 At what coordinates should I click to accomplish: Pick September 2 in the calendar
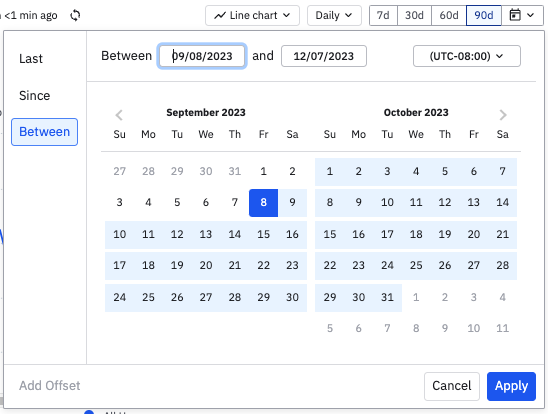pyautogui.click(x=292, y=171)
